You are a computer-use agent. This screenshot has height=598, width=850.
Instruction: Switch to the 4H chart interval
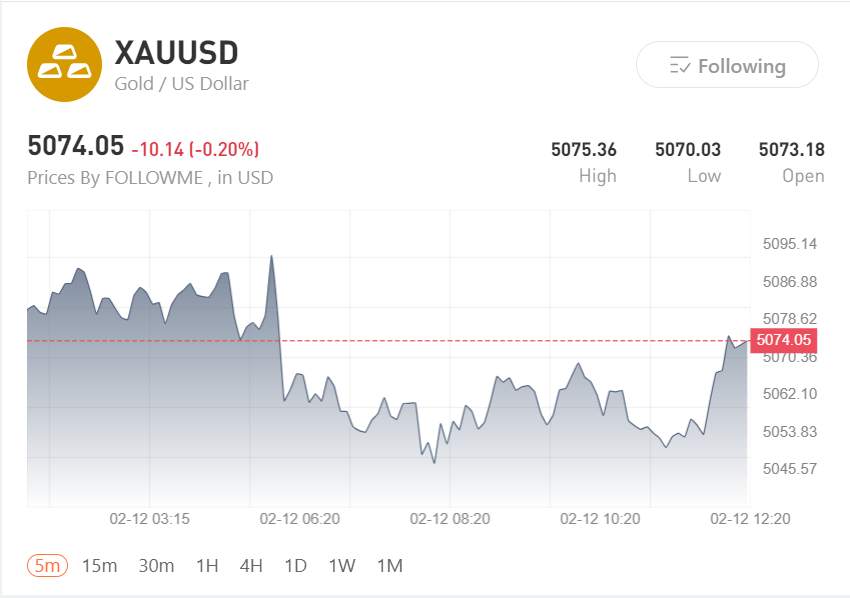click(250, 565)
